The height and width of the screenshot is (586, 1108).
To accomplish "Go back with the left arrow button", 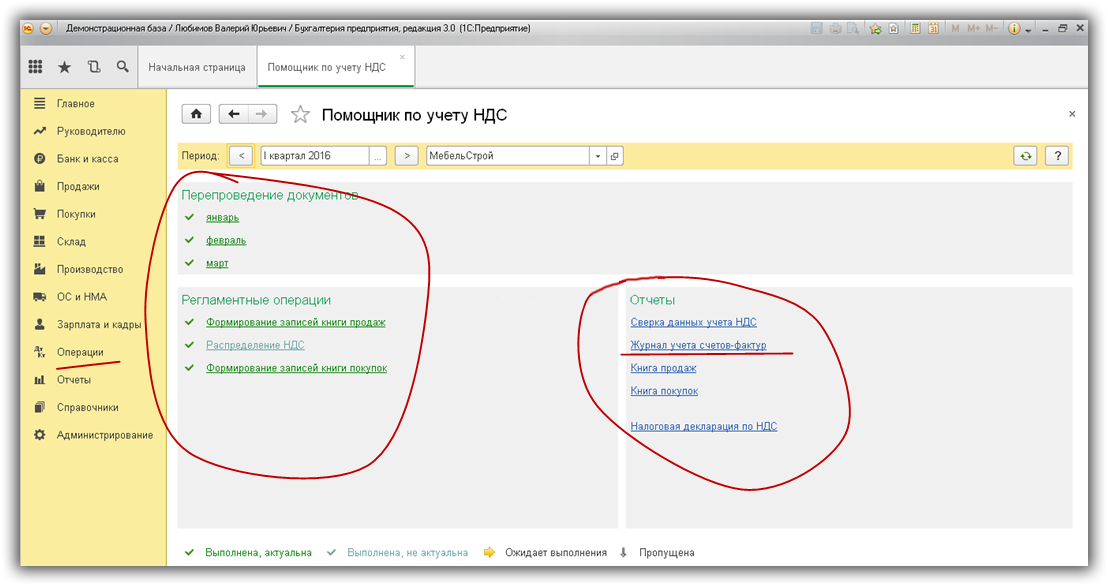I will click(x=233, y=114).
